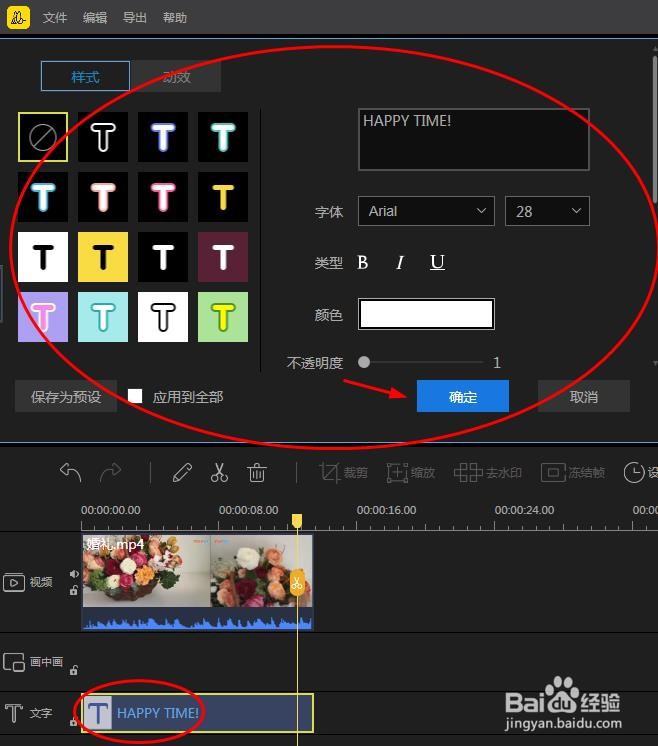Choose the yellow T on green style

(x=223, y=317)
